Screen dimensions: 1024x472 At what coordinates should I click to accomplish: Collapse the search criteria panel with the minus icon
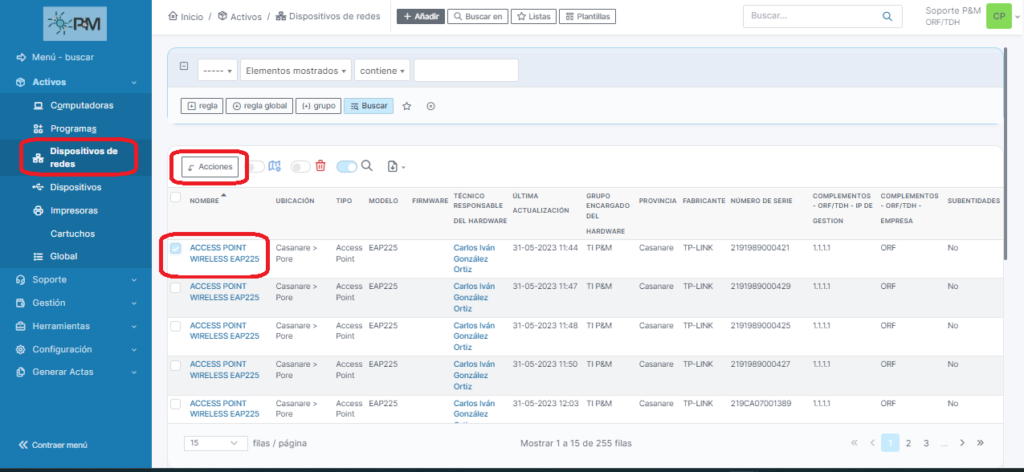point(183,66)
